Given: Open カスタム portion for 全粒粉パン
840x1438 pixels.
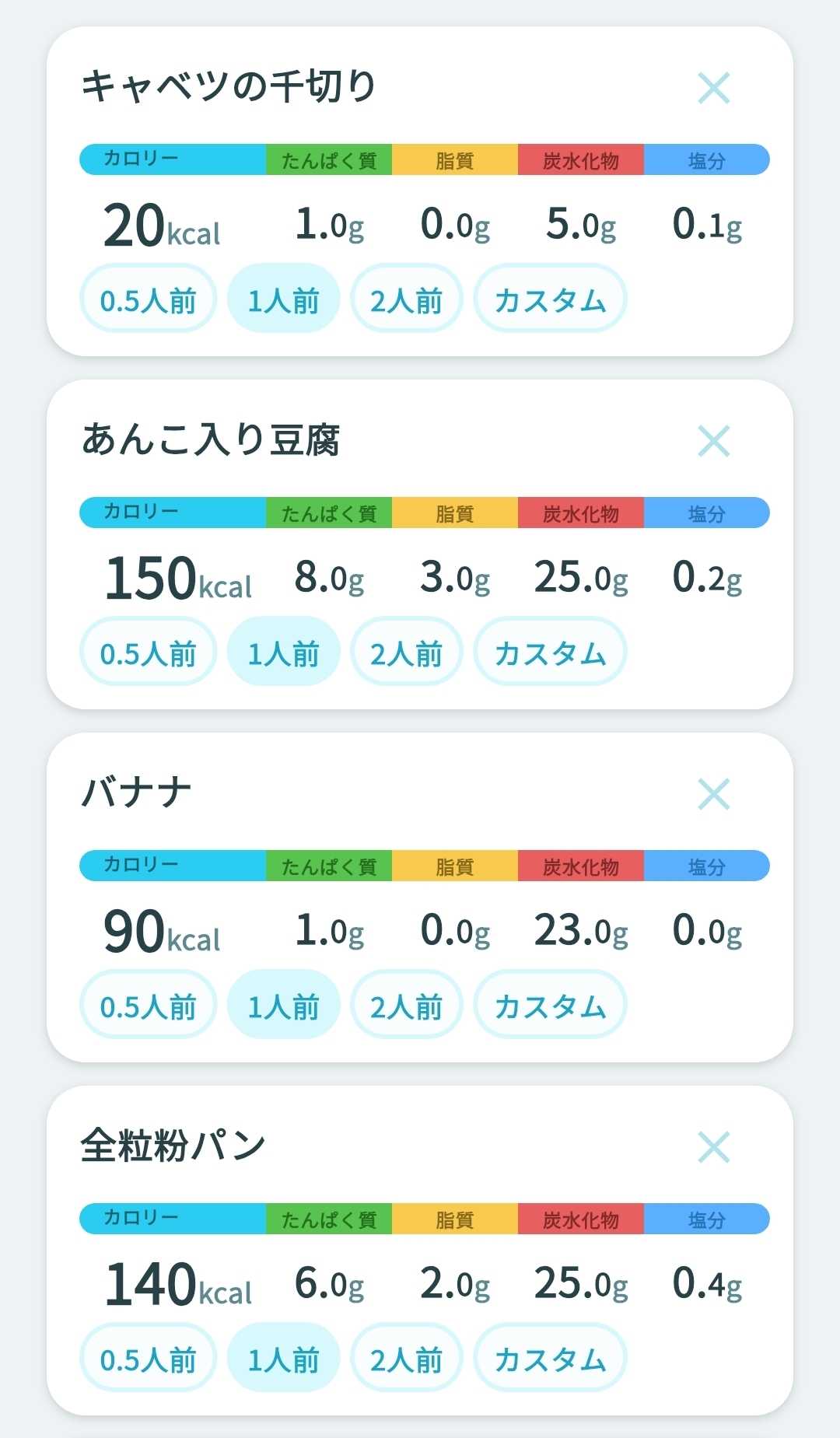Looking at the screenshot, I should click(550, 1358).
